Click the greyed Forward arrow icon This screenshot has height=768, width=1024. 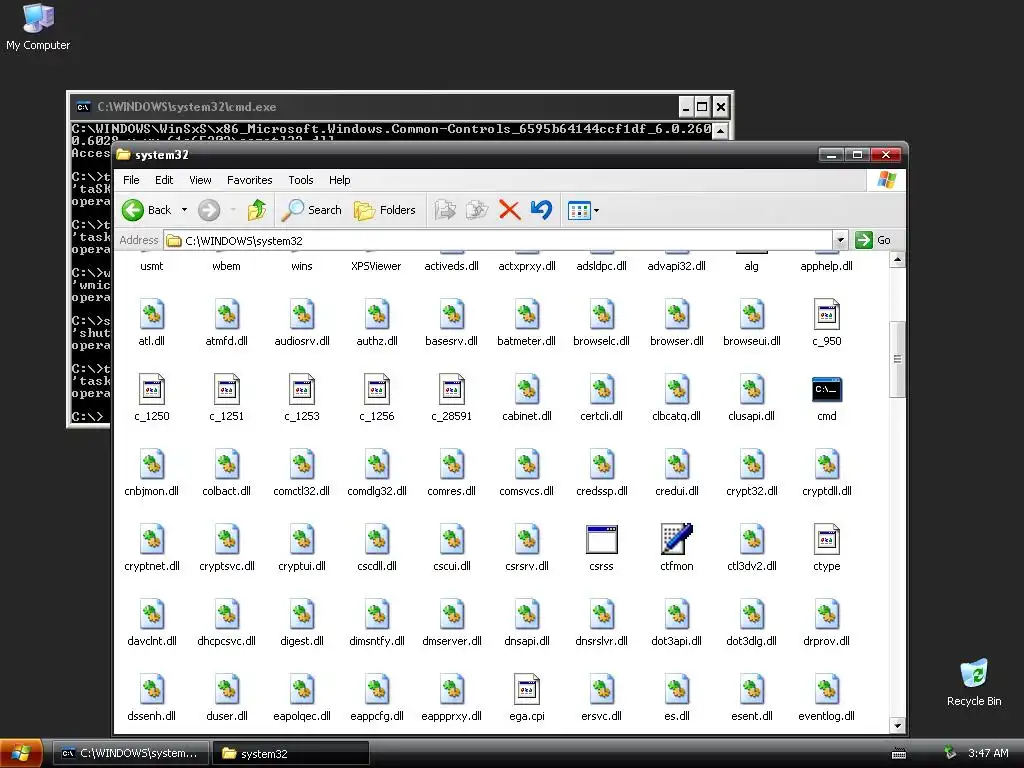click(x=209, y=210)
